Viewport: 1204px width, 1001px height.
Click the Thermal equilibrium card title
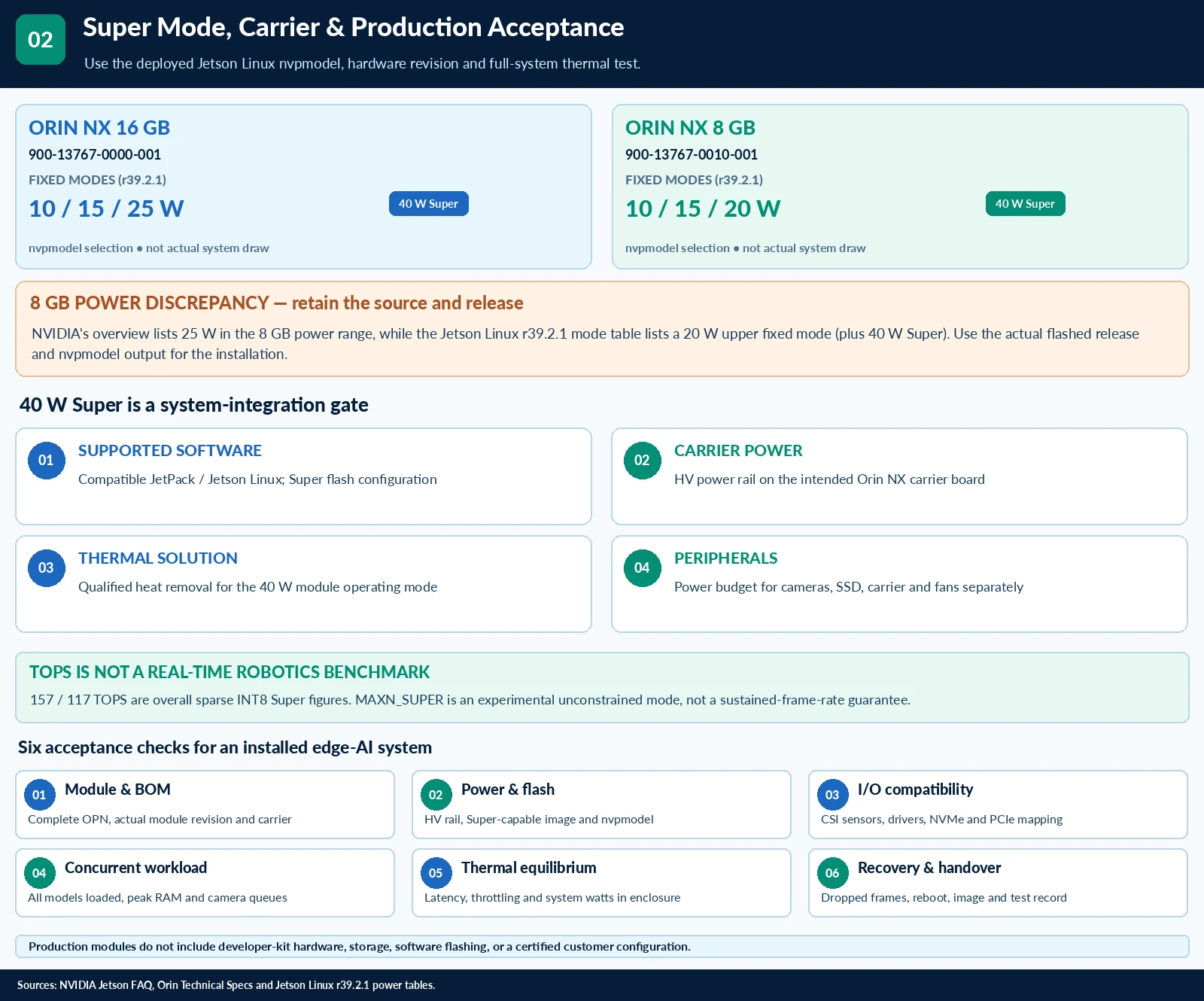[528, 868]
